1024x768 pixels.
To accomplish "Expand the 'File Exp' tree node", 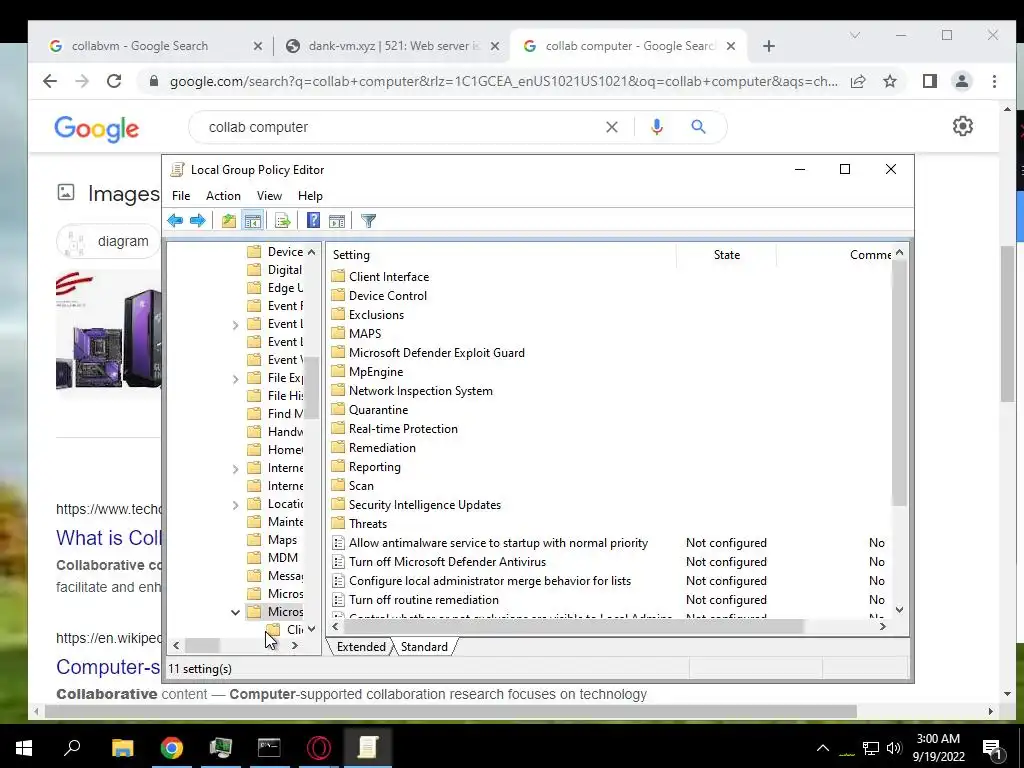I will [236, 379].
